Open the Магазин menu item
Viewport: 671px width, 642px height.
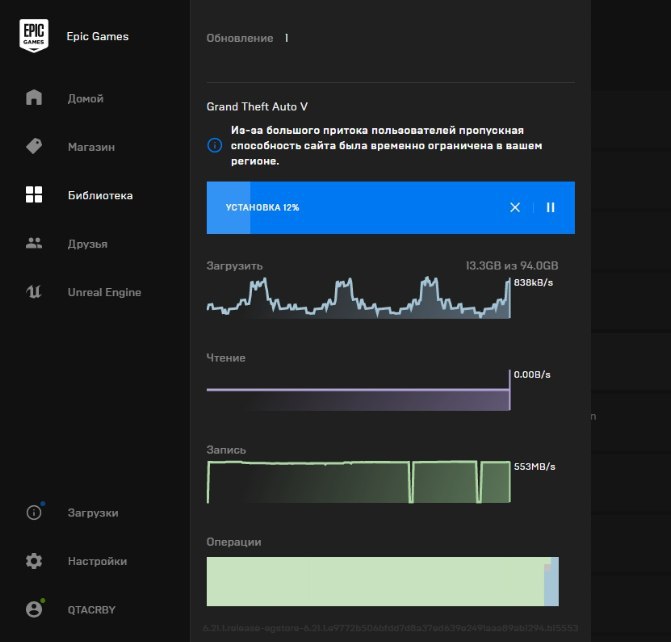91,147
